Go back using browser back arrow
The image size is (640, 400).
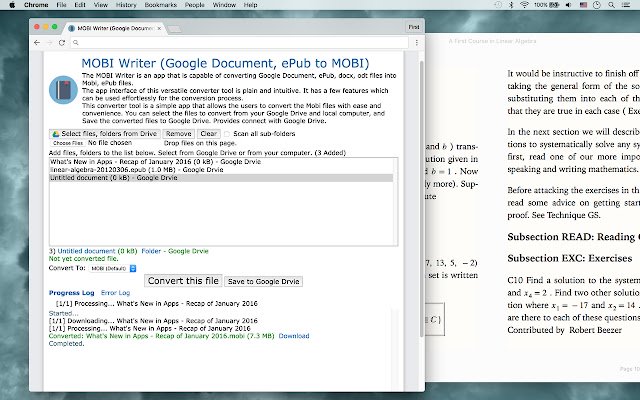pyautogui.click(x=37, y=43)
